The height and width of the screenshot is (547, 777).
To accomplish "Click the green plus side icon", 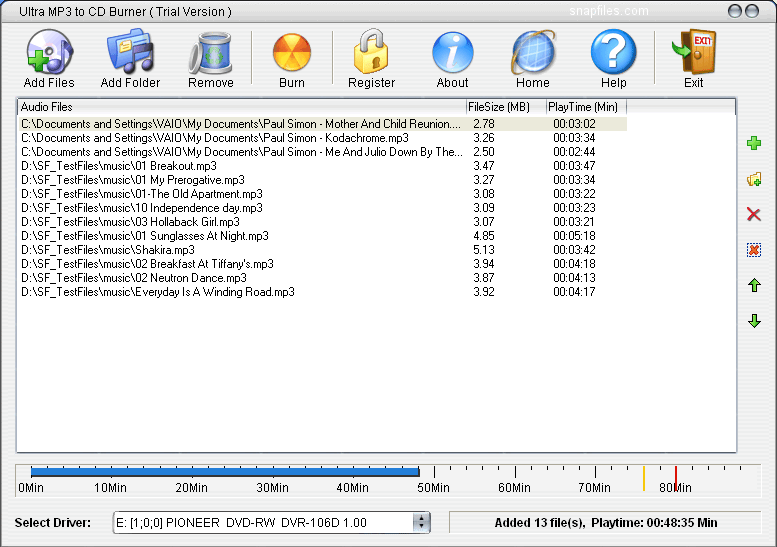I will click(x=754, y=144).
